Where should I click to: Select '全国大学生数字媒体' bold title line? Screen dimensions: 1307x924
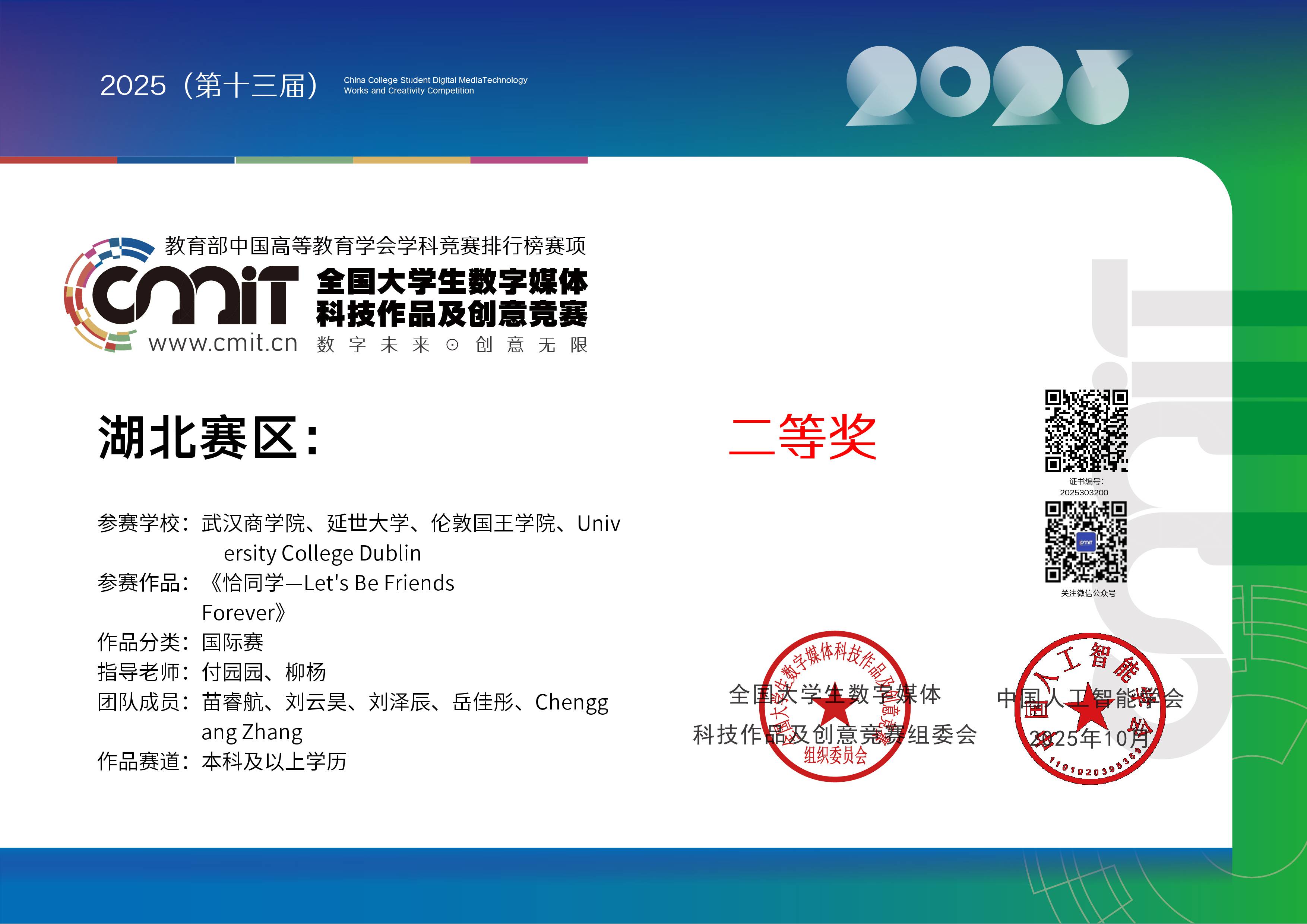click(x=452, y=282)
